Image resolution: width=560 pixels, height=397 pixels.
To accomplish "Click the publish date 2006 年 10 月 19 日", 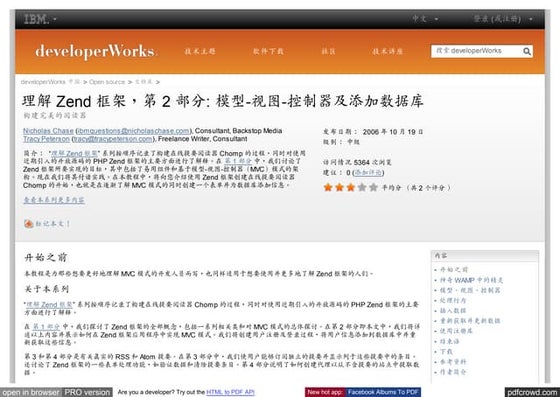I will 393,132.
